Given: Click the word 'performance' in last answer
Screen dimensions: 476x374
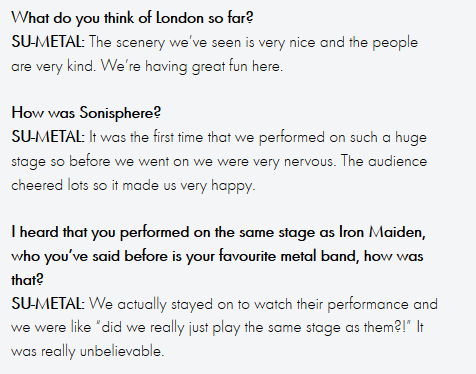Looking at the screenshot, I should [368, 305].
